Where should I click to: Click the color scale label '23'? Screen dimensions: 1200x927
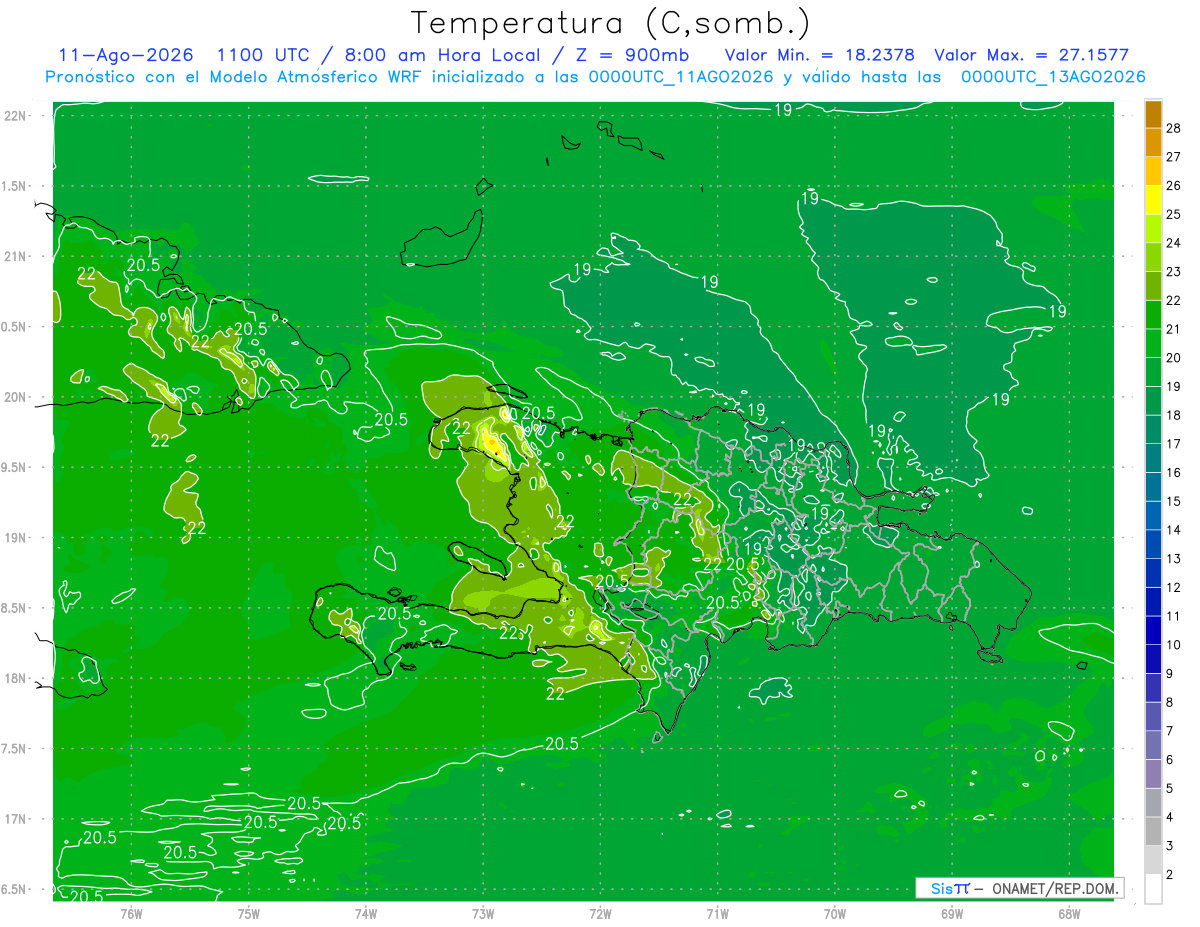[1174, 272]
